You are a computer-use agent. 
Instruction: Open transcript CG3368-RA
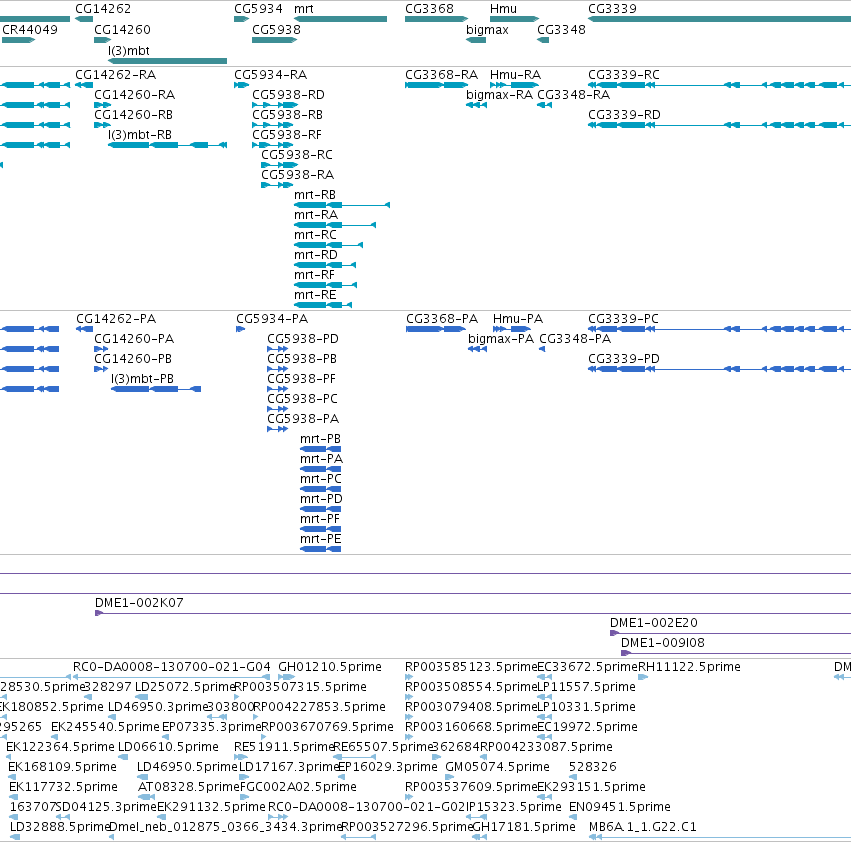(x=436, y=85)
